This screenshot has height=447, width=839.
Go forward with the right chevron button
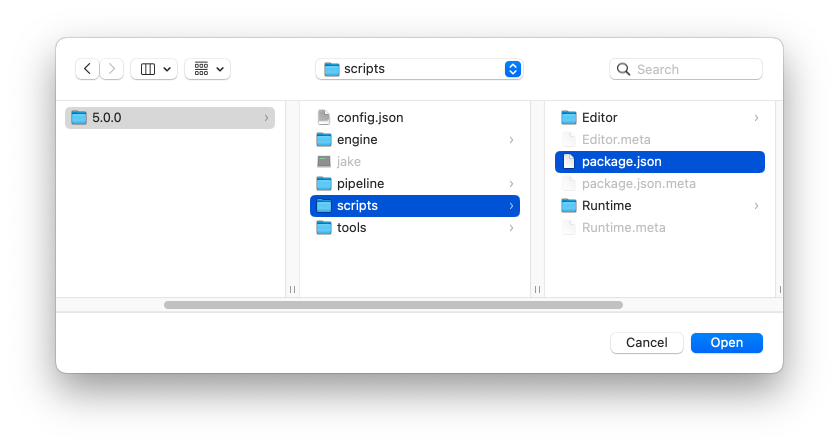click(x=112, y=69)
